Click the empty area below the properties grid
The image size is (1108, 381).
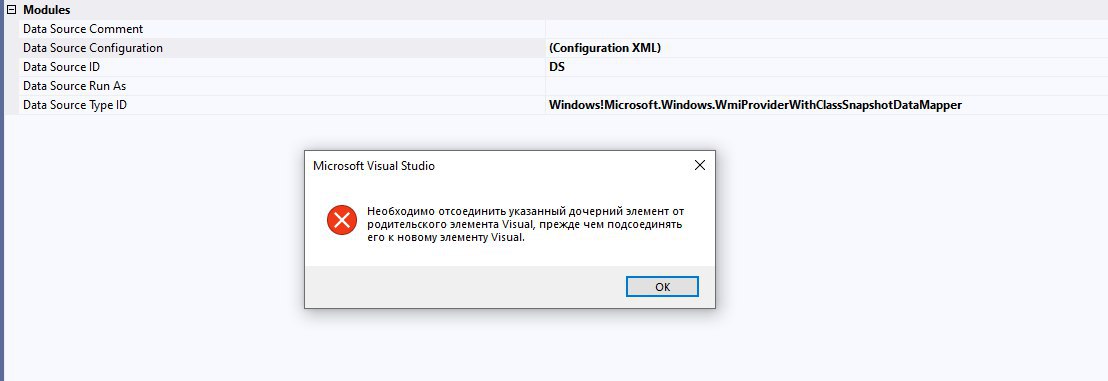[x=155, y=247]
